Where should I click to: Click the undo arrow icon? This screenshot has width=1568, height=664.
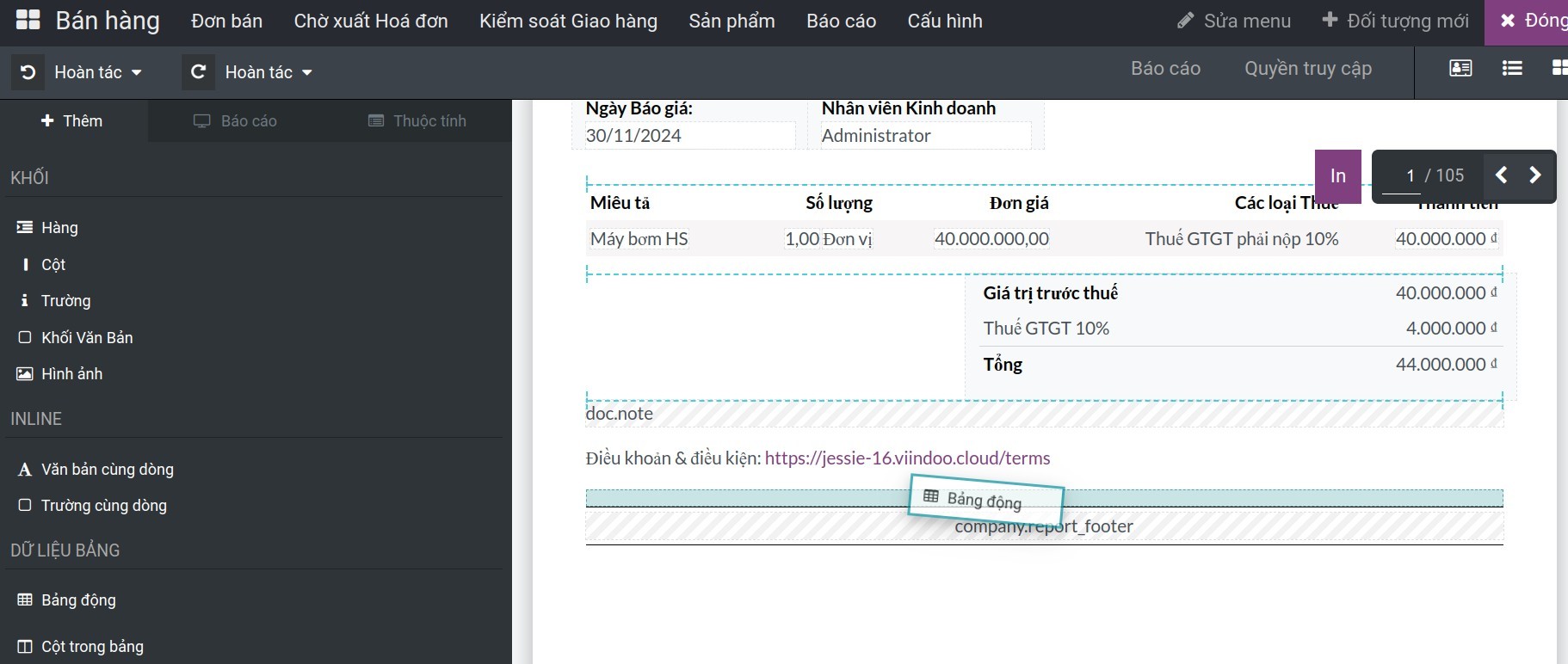click(28, 72)
